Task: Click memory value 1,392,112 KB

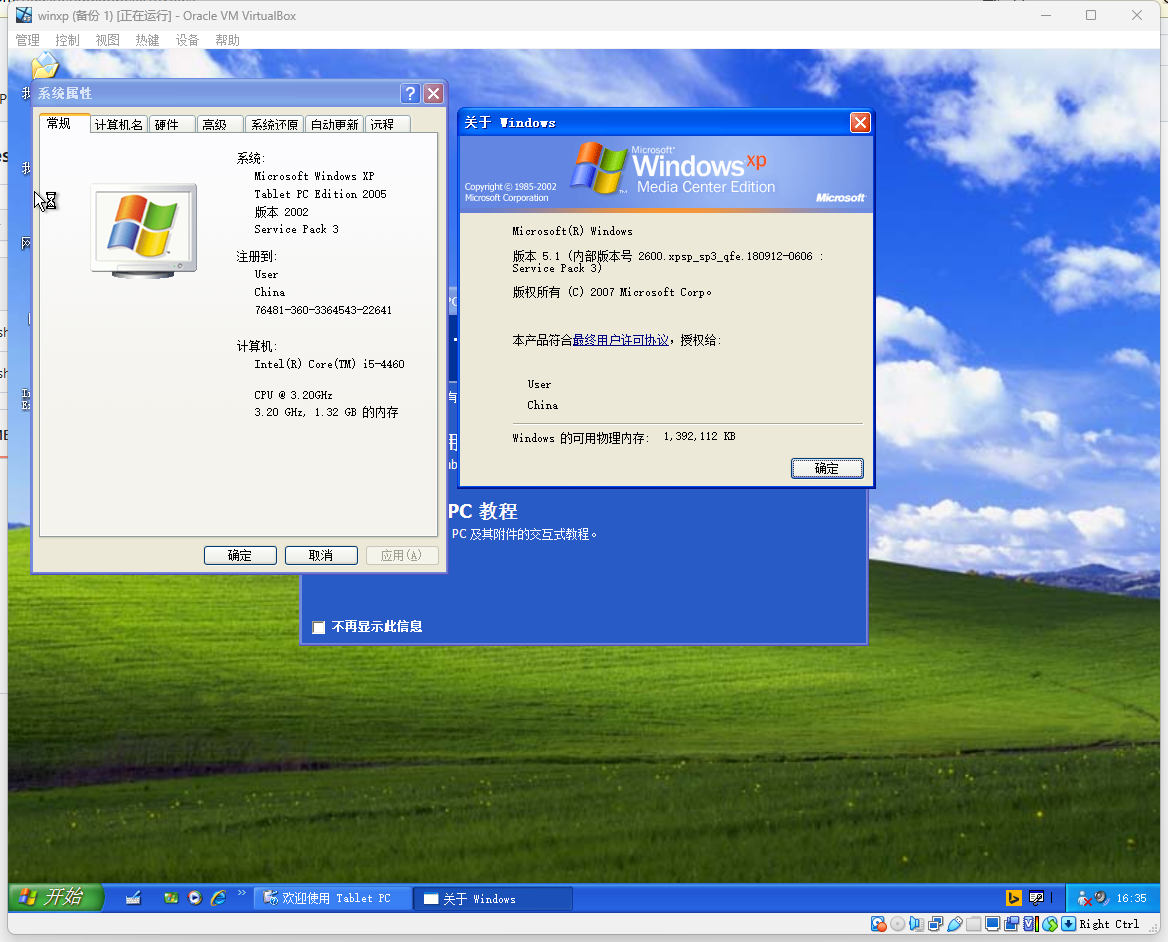Action: click(x=699, y=436)
